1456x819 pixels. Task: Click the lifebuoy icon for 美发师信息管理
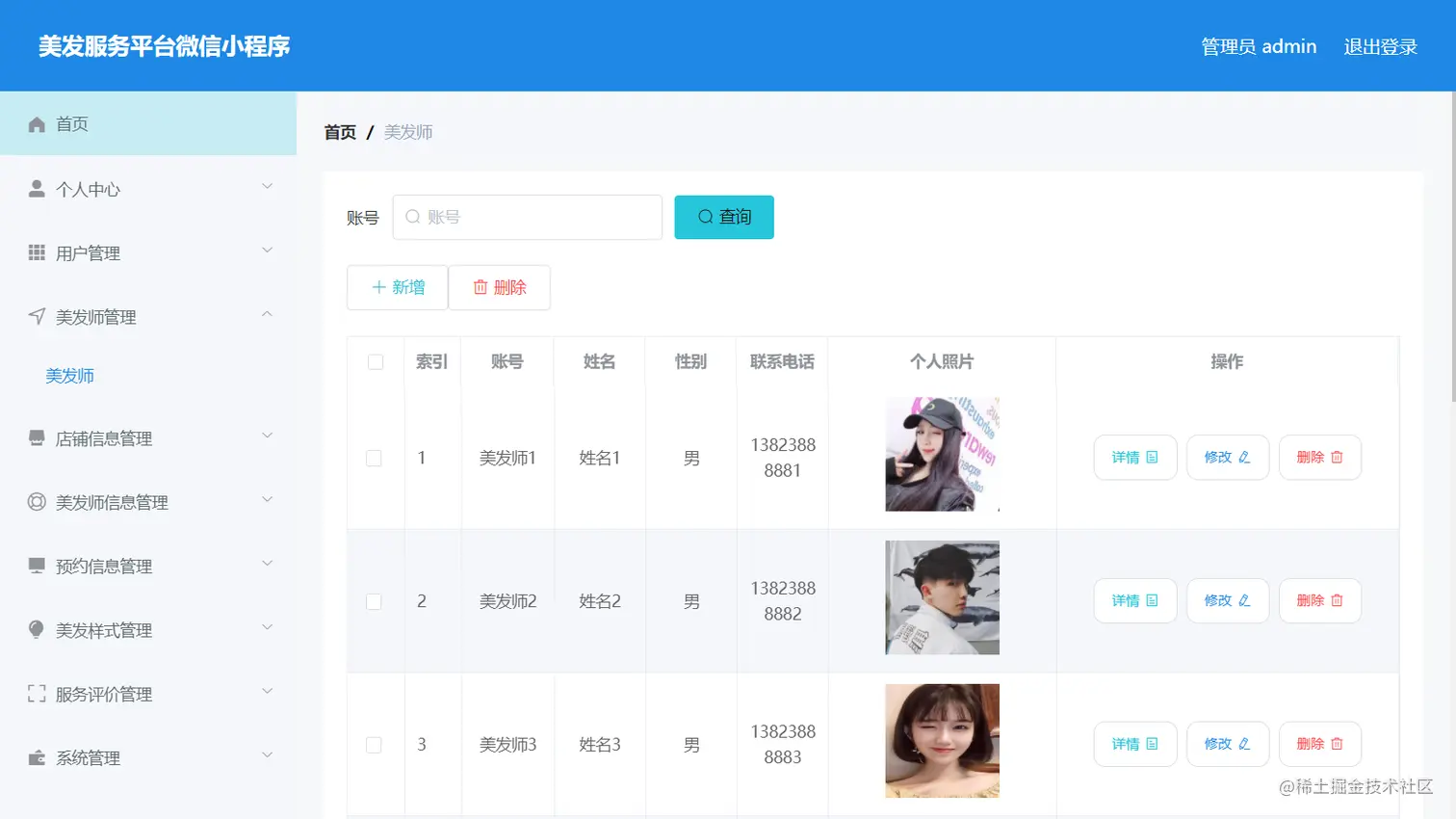(x=37, y=502)
